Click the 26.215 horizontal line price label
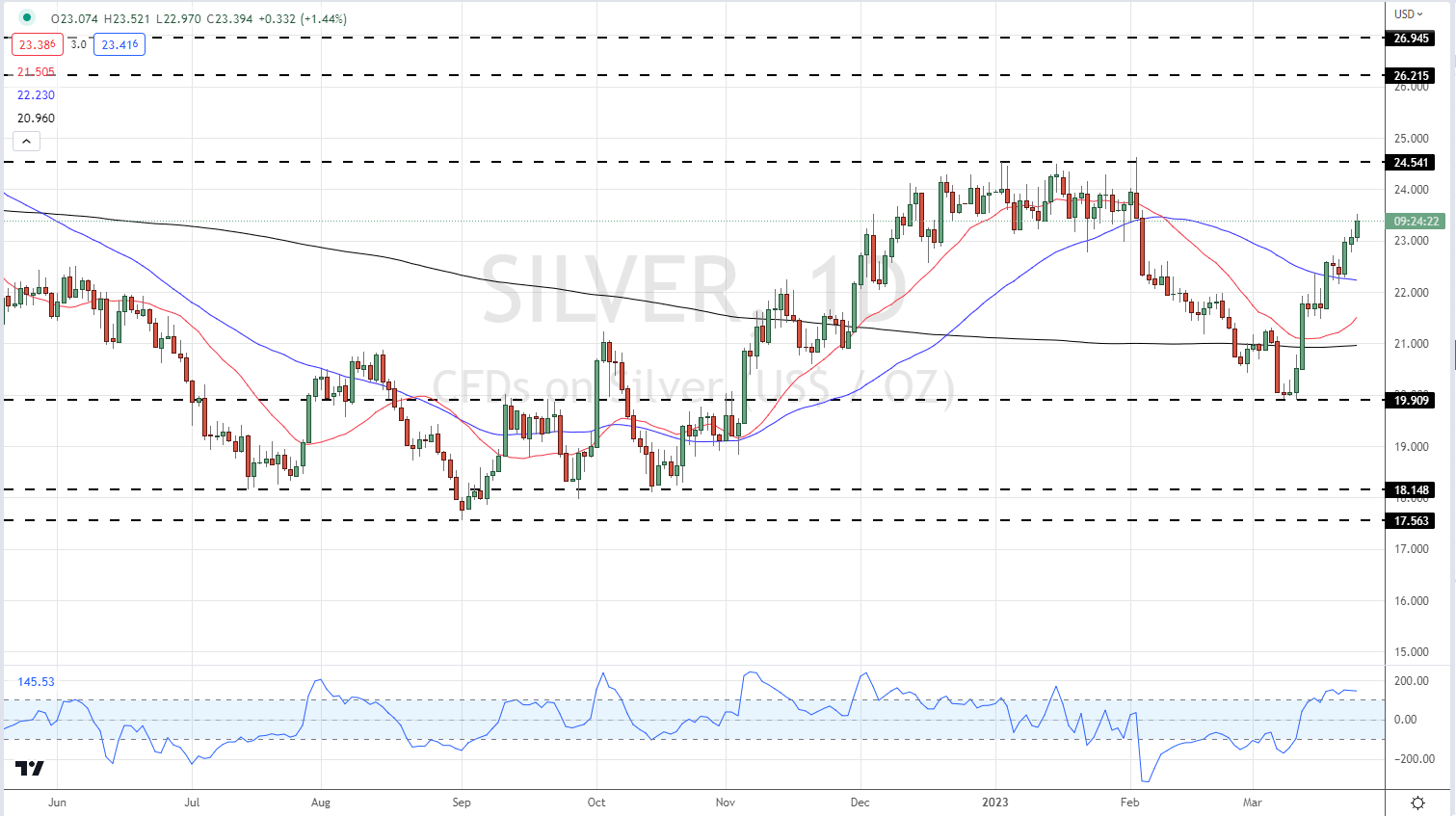Screen dimensions: 1456x816 tap(1412, 76)
